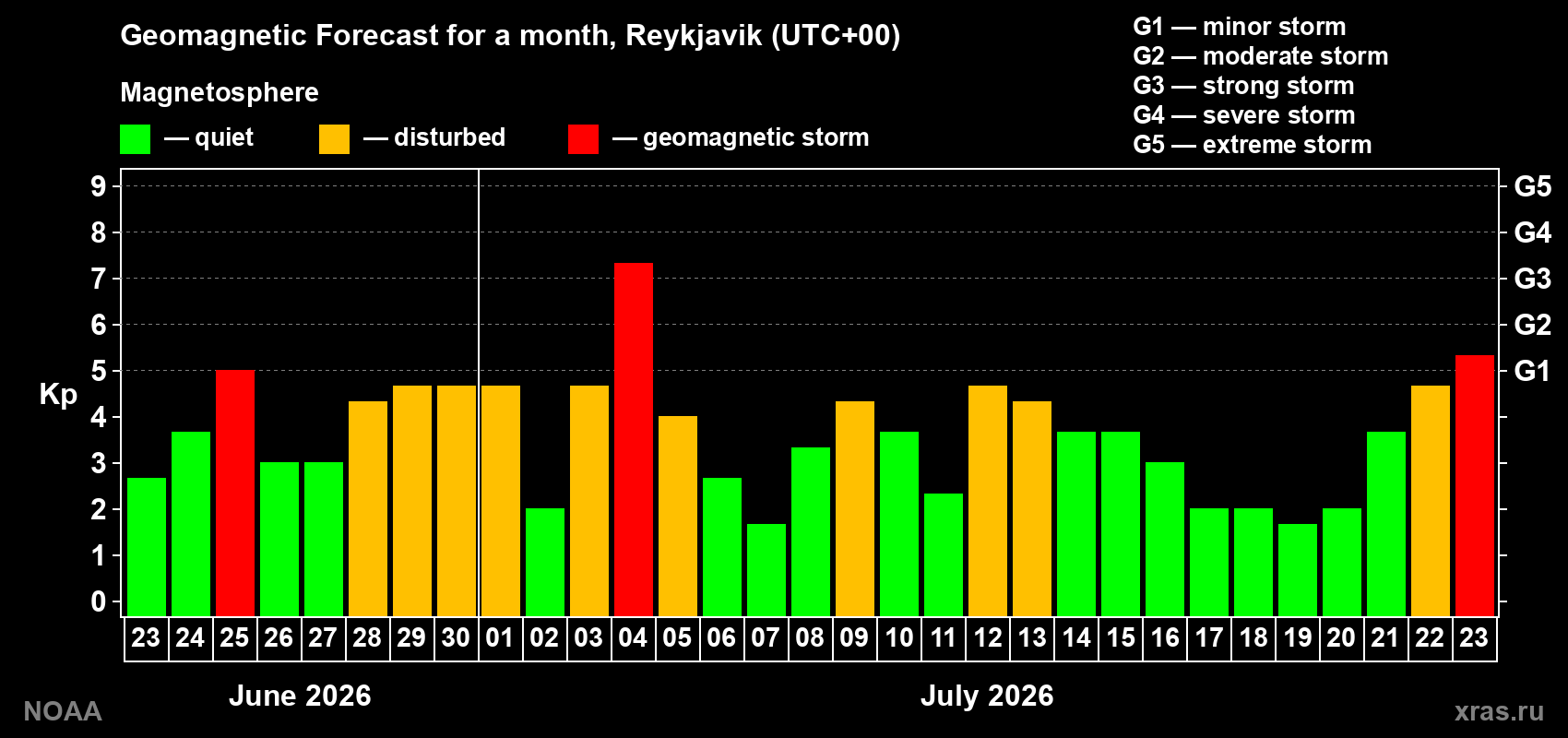
Task: Click the Kp axis value 9
Action: [99, 186]
